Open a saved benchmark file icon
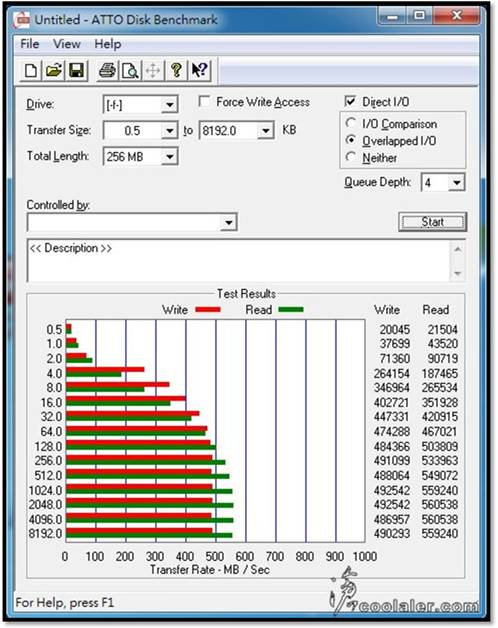498x628 pixels. coord(54,71)
